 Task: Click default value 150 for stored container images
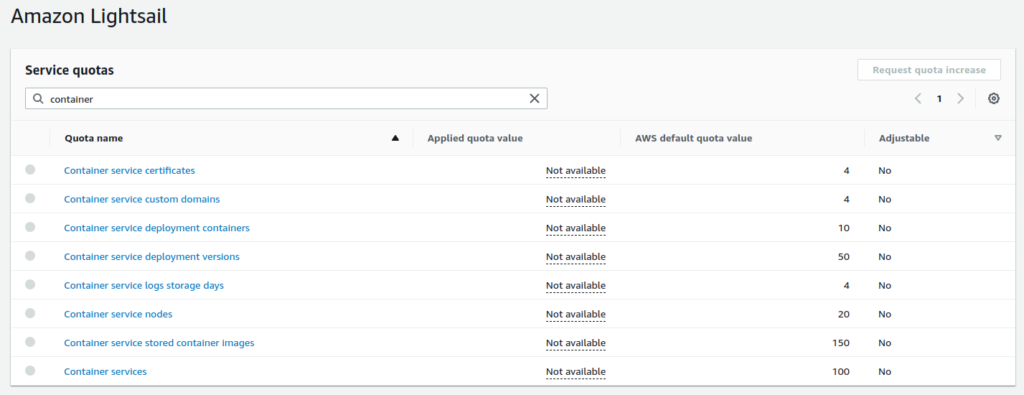841,343
